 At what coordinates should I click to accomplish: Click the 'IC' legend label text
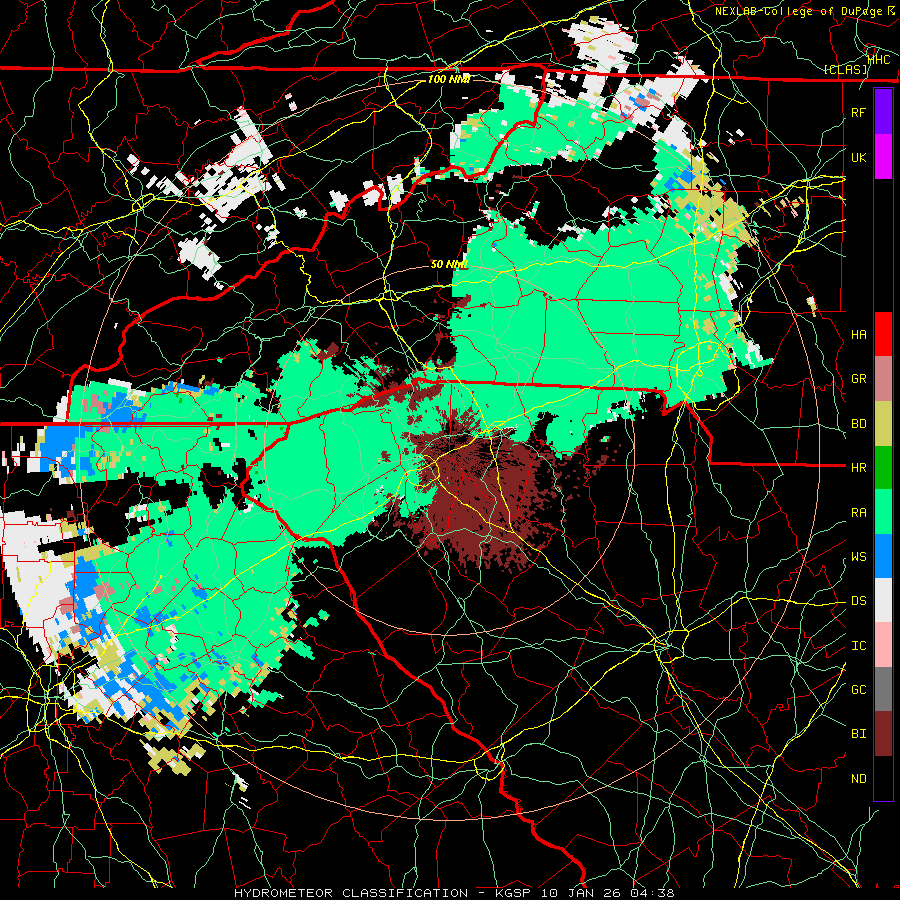(859, 646)
